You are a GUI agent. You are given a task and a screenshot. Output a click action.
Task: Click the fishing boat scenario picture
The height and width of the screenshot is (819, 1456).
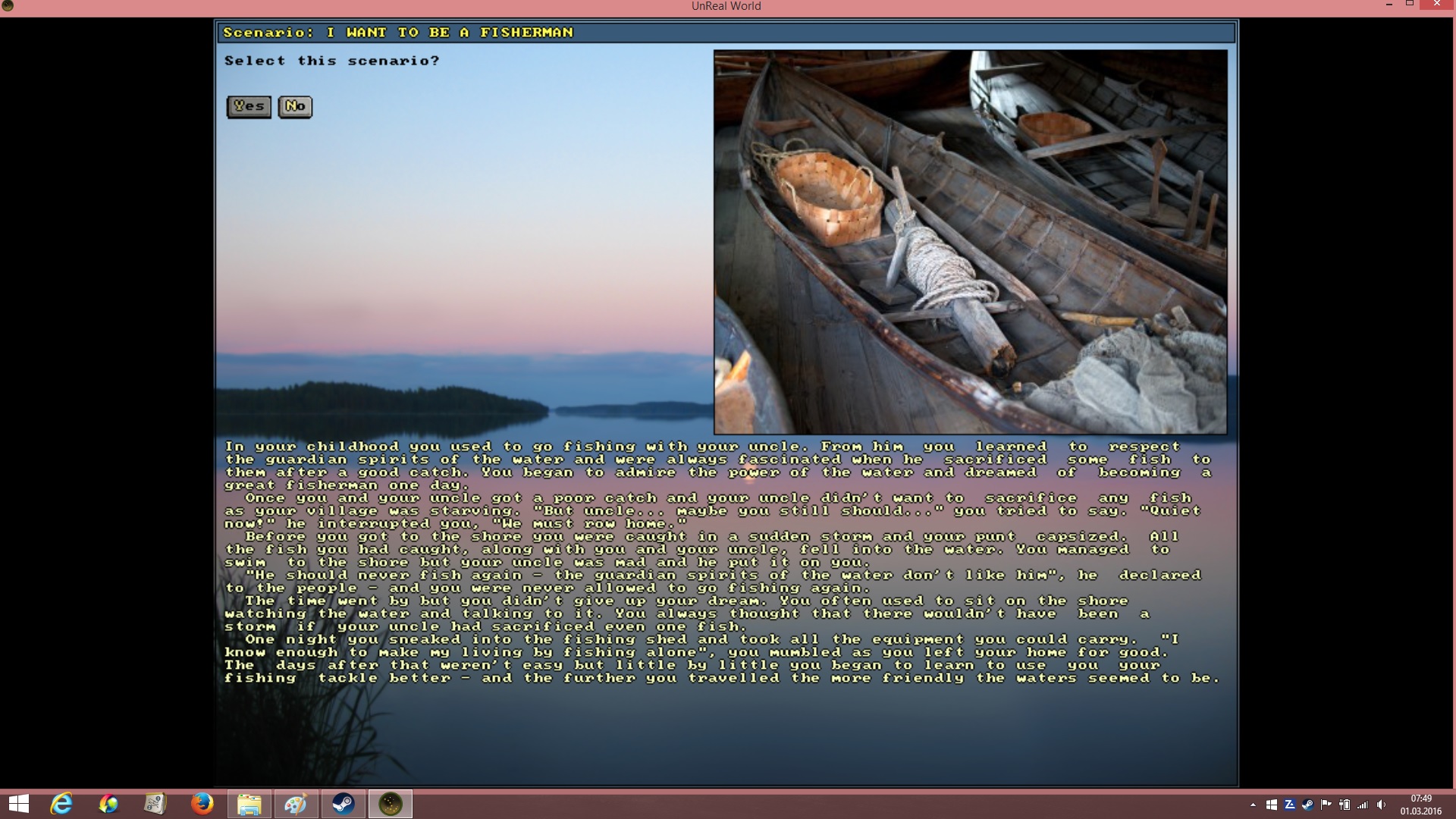970,242
